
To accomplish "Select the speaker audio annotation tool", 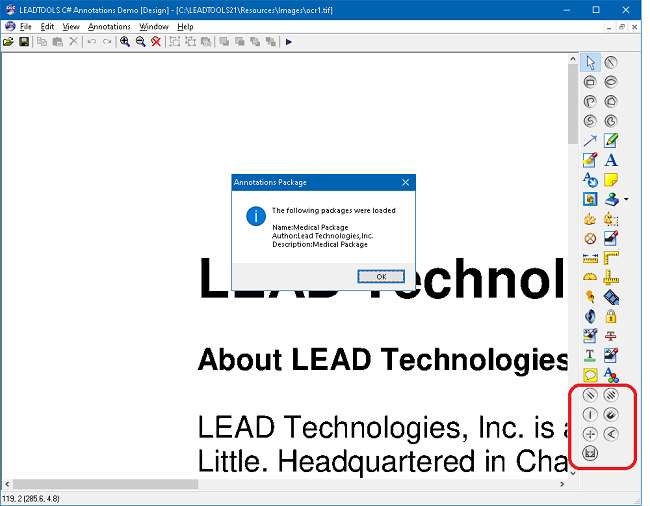I will click(x=590, y=317).
